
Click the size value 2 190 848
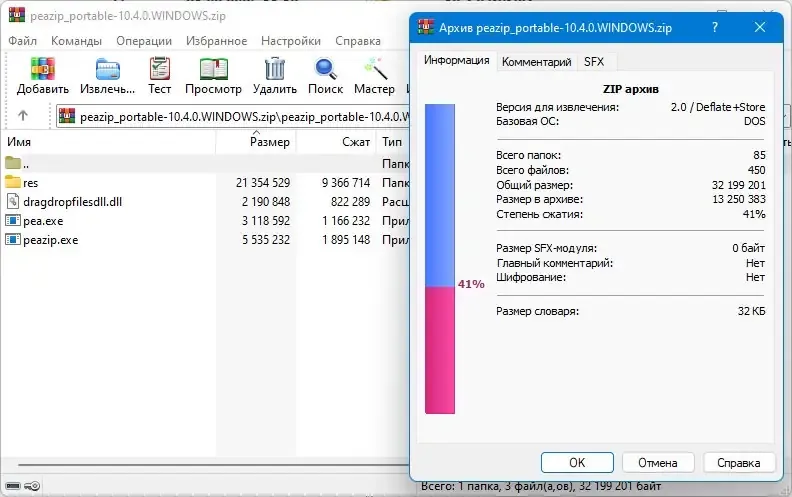click(266, 202)
